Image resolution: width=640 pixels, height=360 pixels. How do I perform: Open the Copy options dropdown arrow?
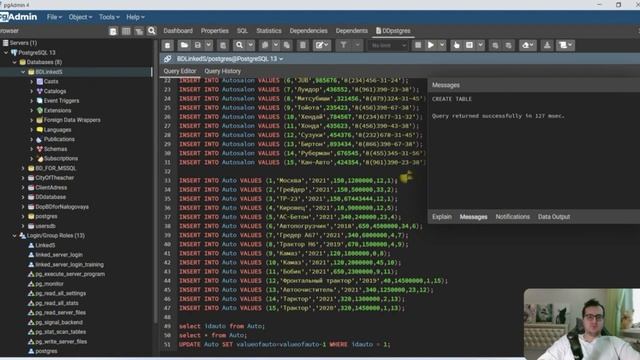(x=276, y=45)
